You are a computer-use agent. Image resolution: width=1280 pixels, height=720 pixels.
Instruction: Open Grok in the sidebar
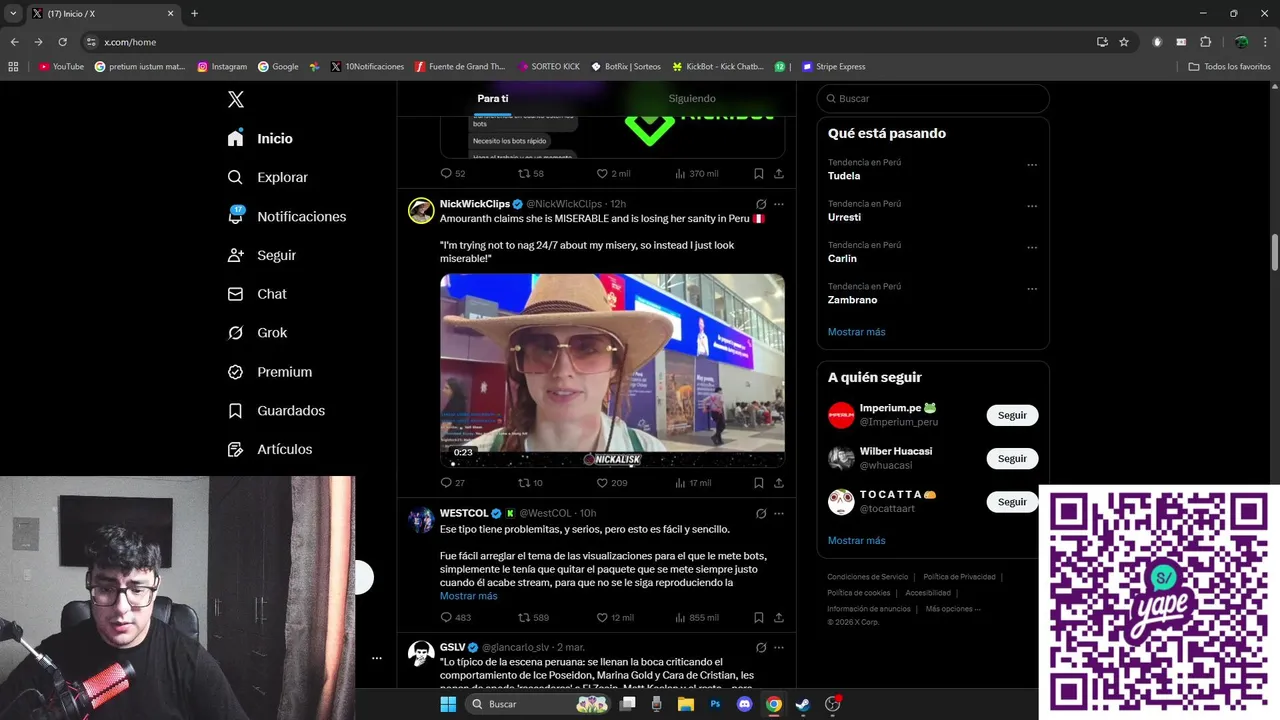coord(257,333)
